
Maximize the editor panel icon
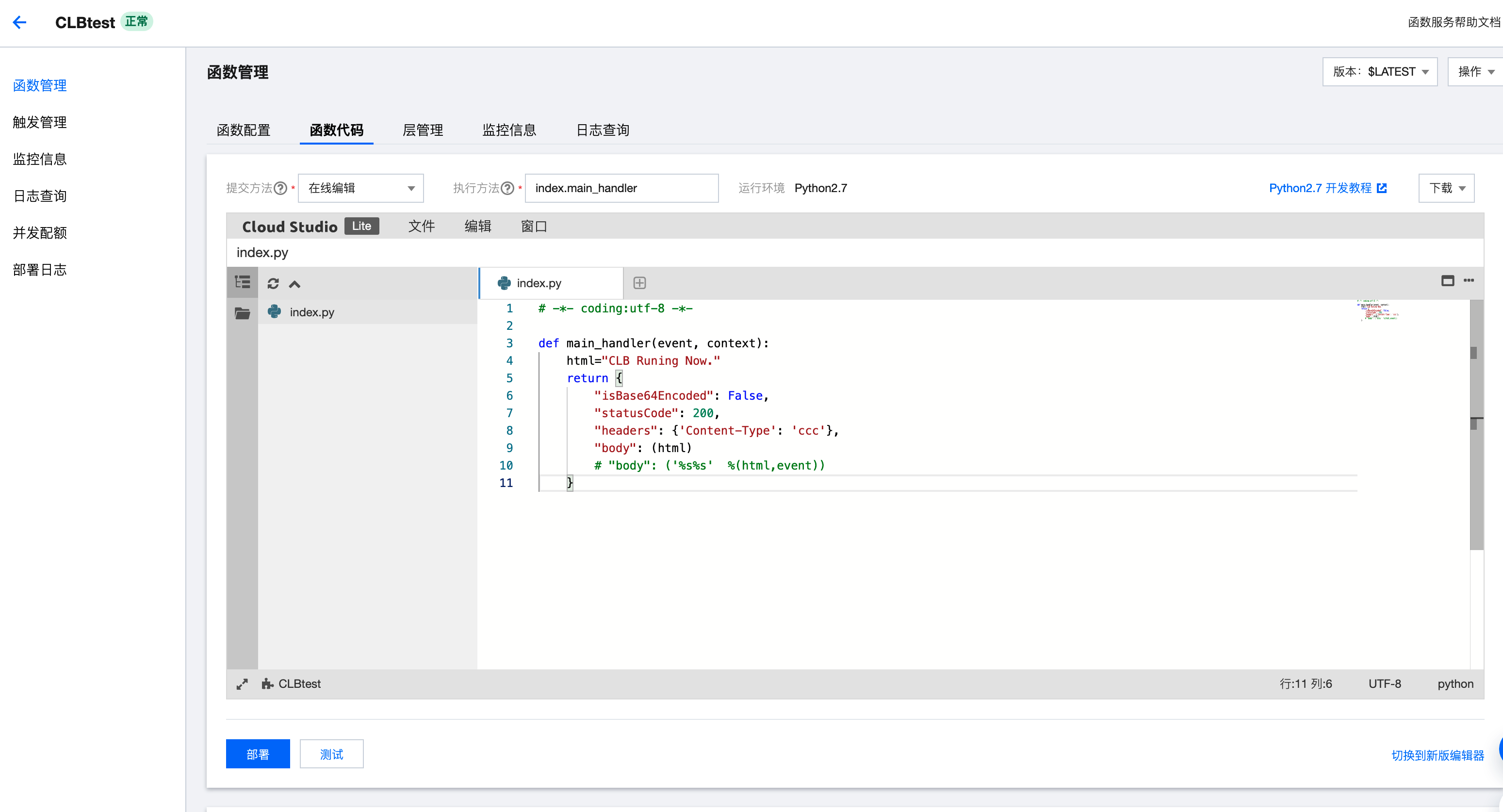[x=1448, y=280]
